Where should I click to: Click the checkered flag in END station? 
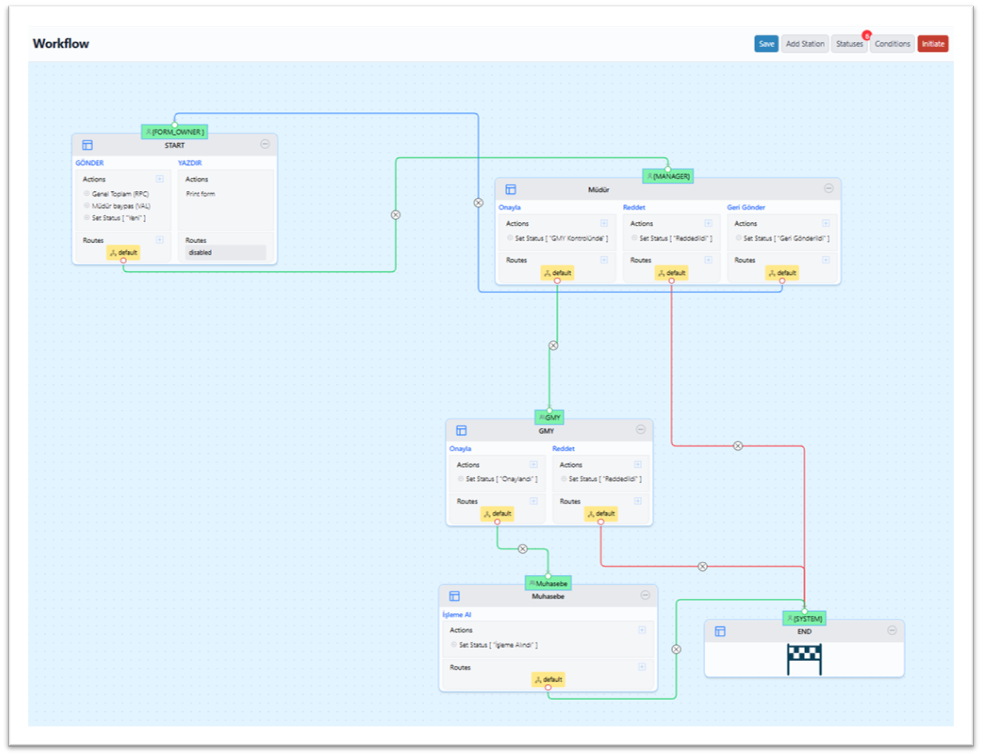coord(804,659)
